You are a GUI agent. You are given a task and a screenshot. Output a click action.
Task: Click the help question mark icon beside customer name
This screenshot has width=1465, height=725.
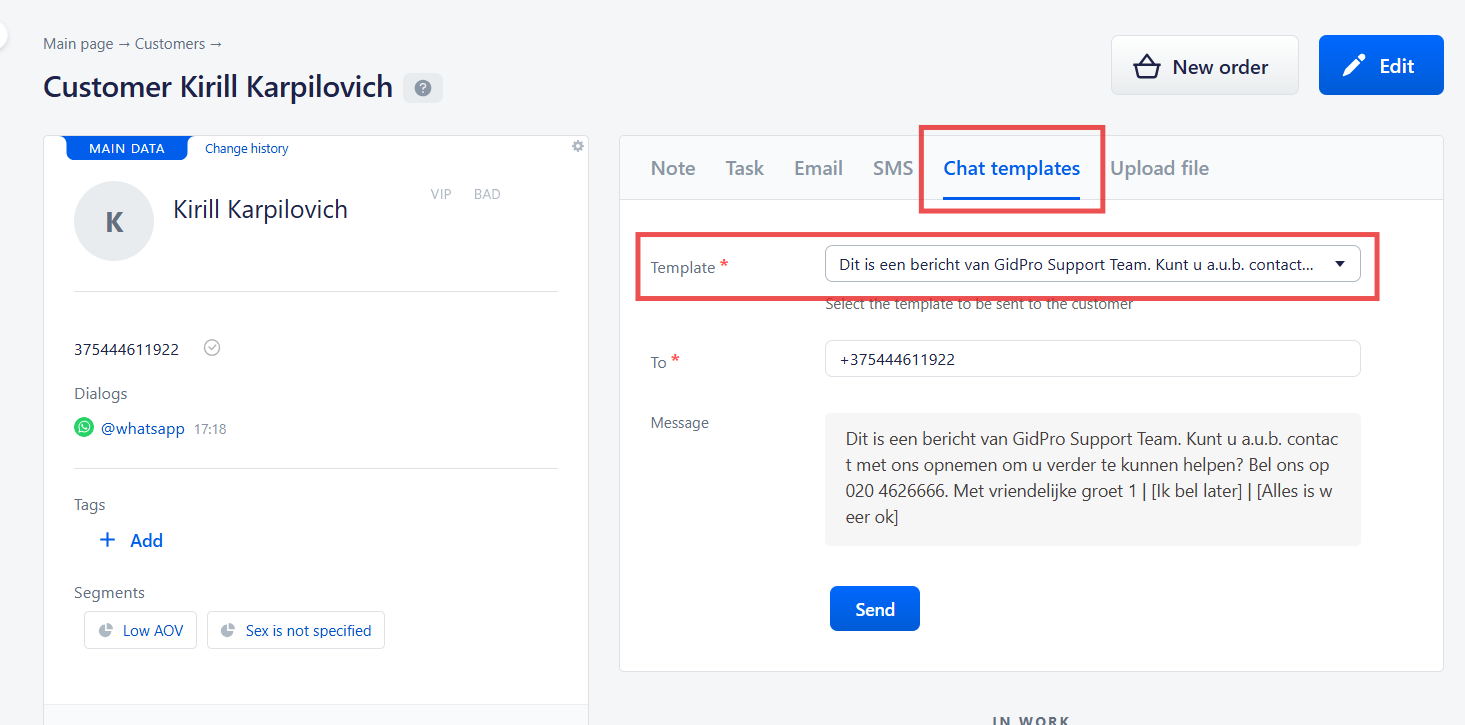point(423,88)
